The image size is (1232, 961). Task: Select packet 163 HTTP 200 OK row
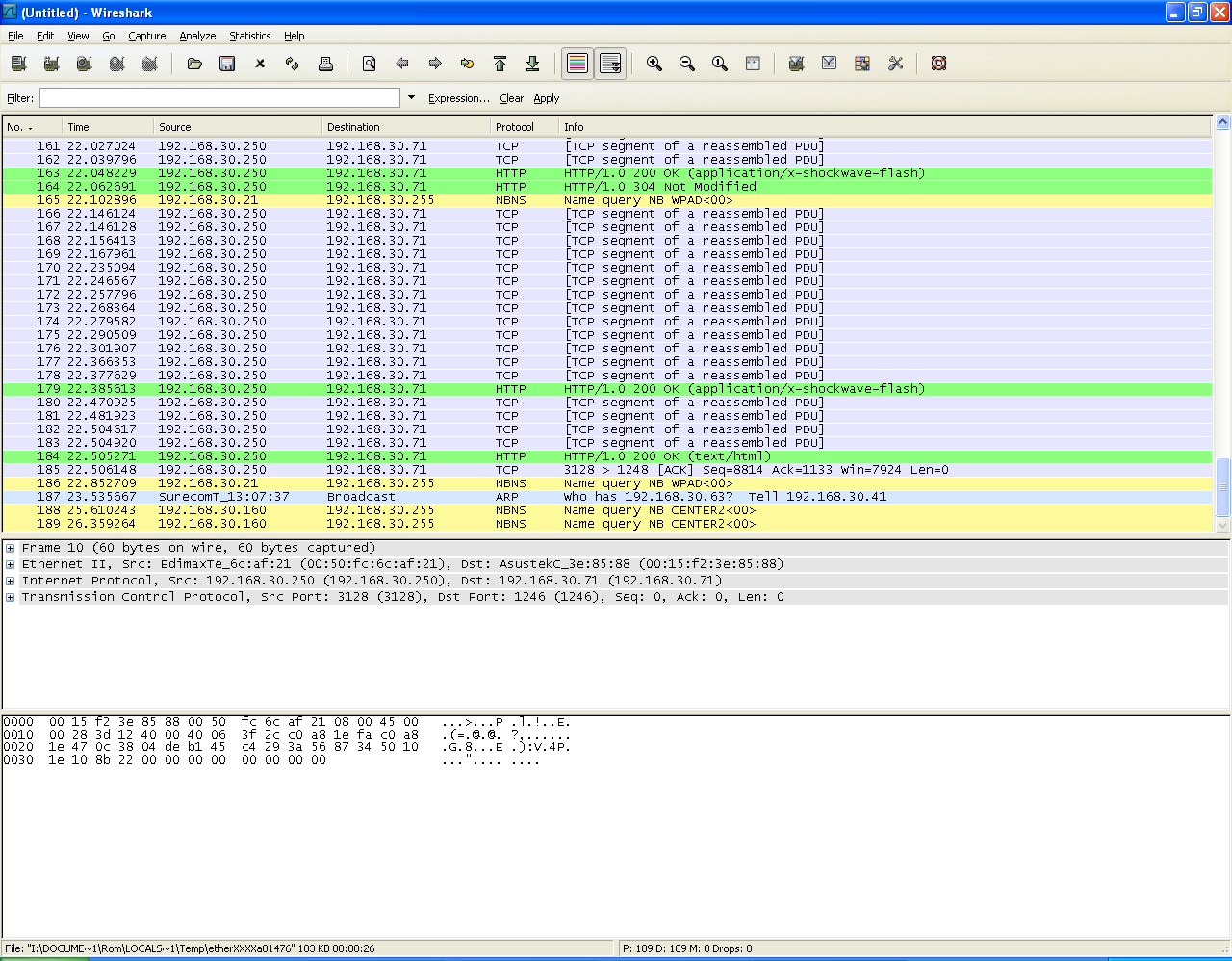pos(607,173)
